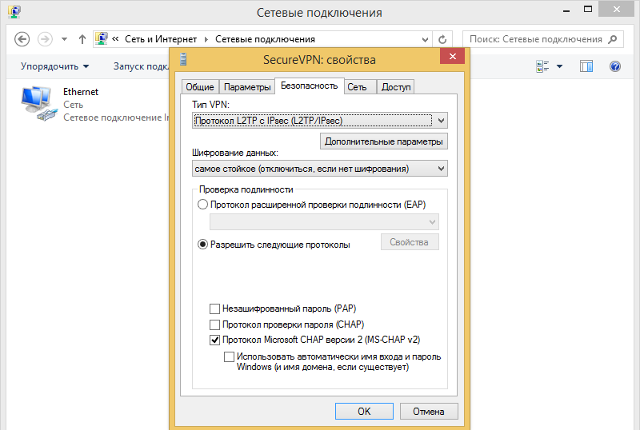Select Разрешить следующие протоколы radio button

click(x=203, y=244)
